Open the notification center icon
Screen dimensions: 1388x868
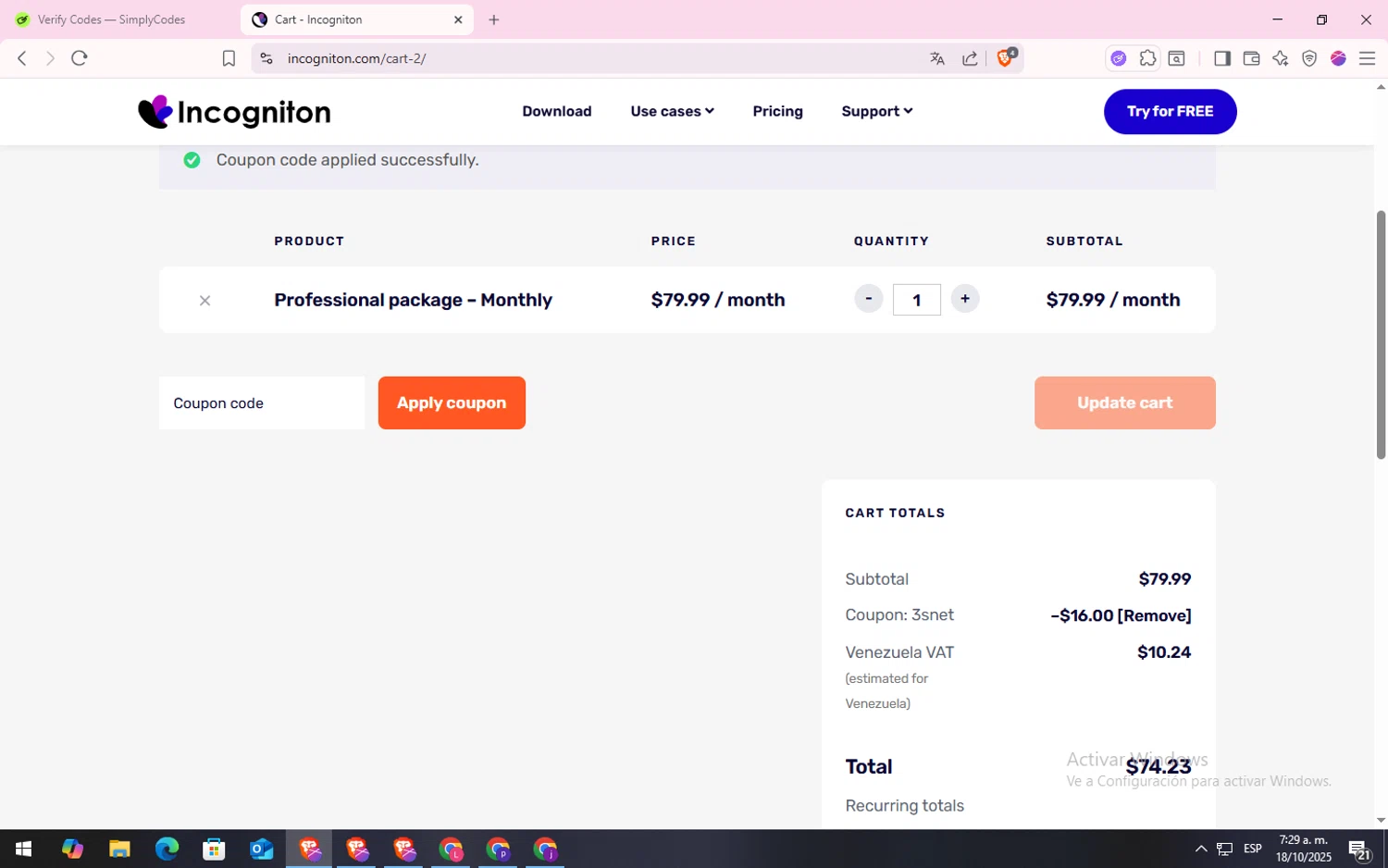(1359, 849)
